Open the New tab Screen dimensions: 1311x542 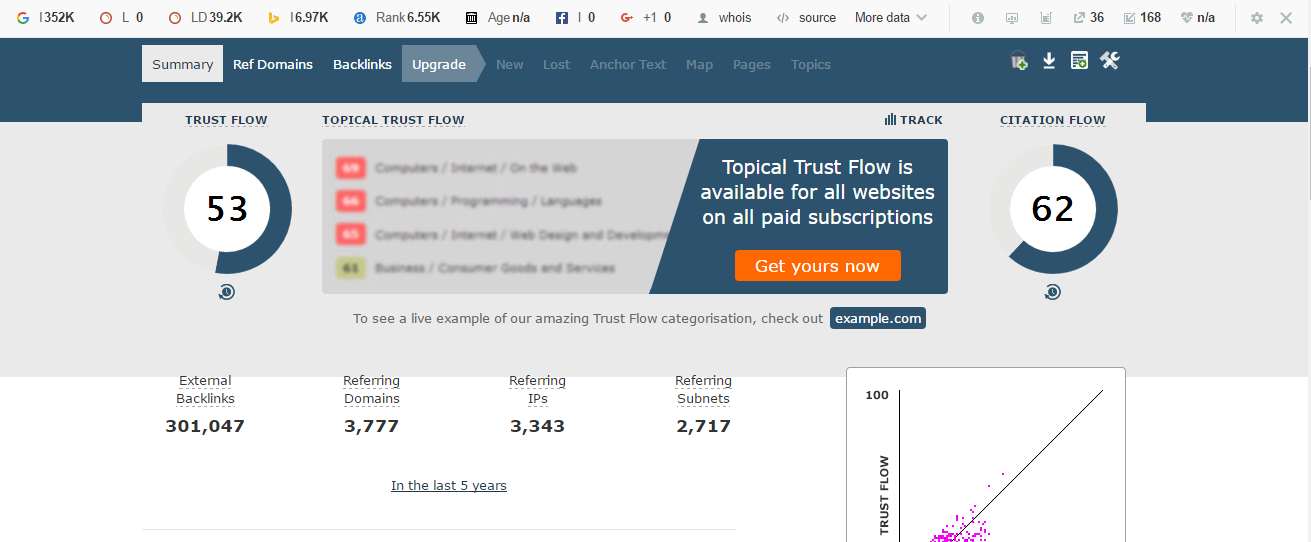509,64
